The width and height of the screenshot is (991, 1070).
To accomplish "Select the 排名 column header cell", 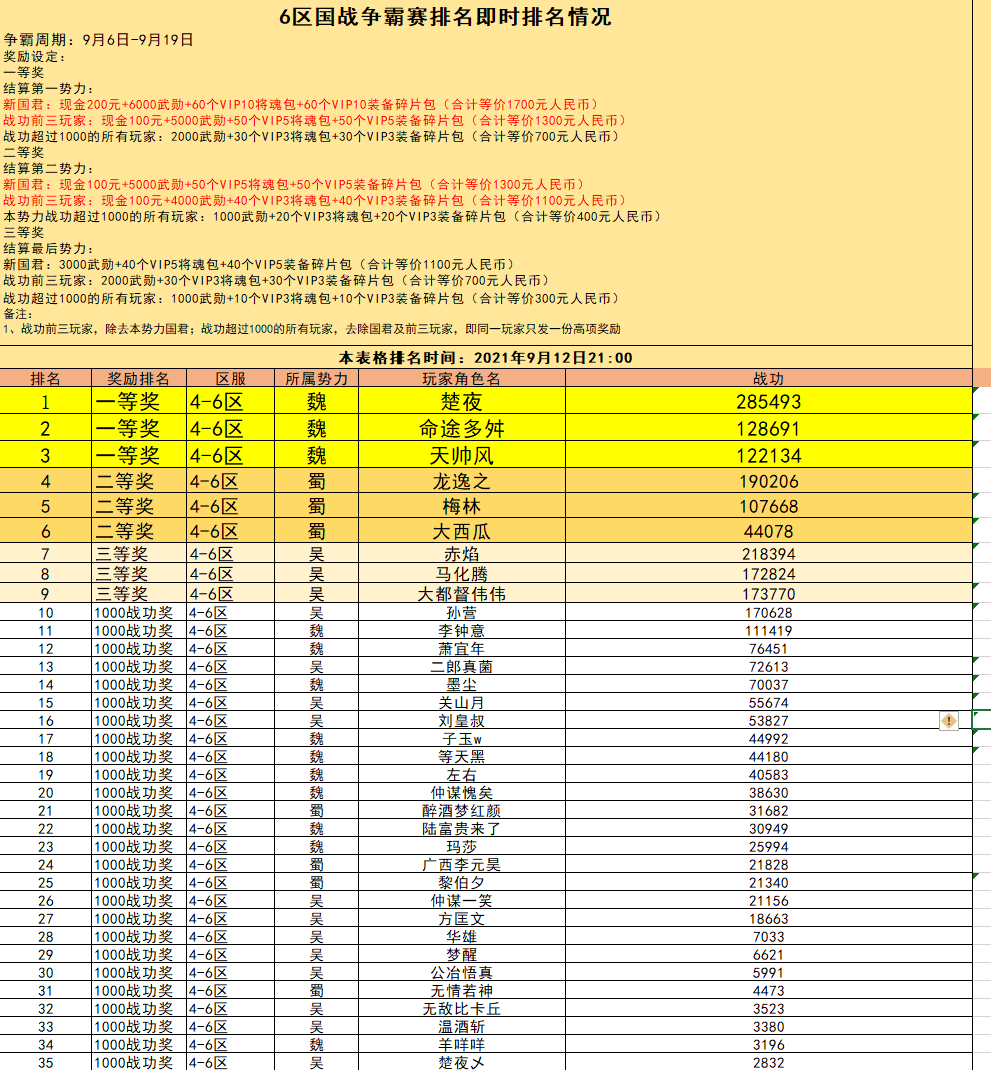I will (46, 378).
